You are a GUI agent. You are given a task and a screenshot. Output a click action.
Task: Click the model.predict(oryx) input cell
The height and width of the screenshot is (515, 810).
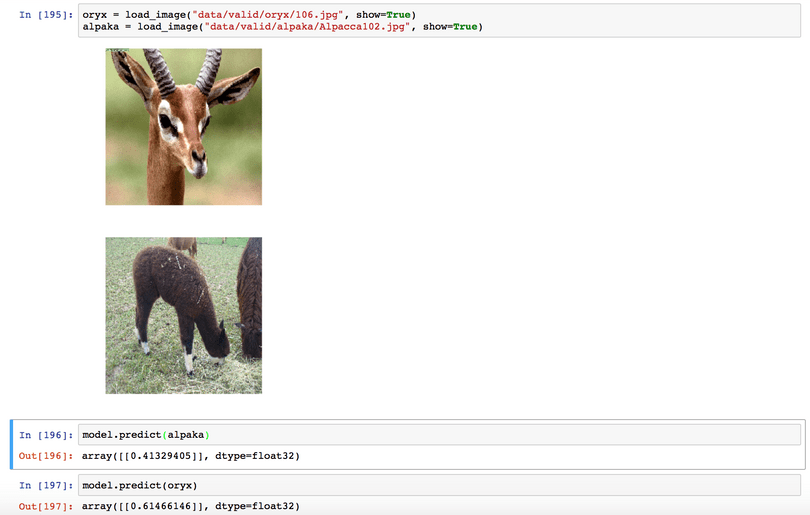(x=439, y=486)
